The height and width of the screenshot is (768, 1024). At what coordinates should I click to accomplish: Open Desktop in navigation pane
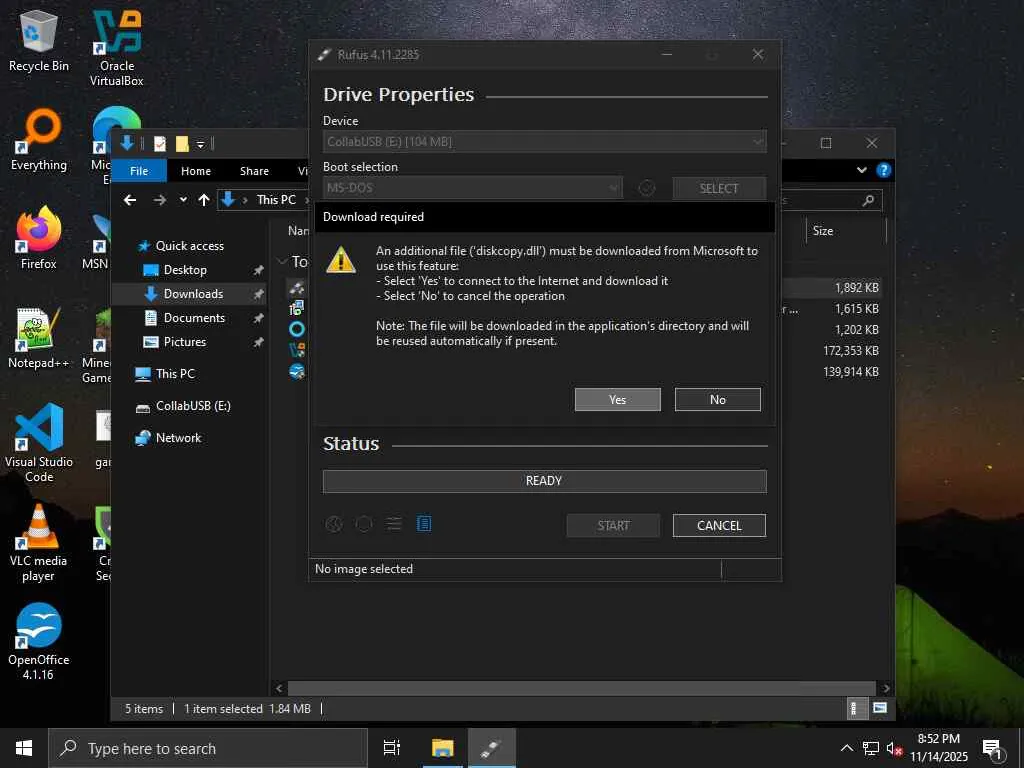coord(185,270)
